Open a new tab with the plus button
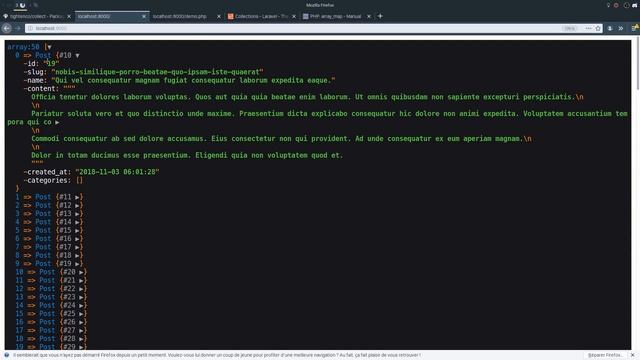 click(380, 16)
